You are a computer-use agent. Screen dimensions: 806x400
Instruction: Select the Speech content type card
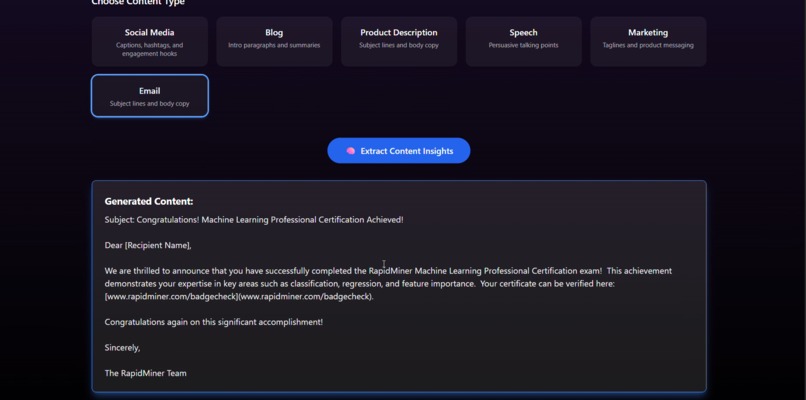click(x=523, y=42)
